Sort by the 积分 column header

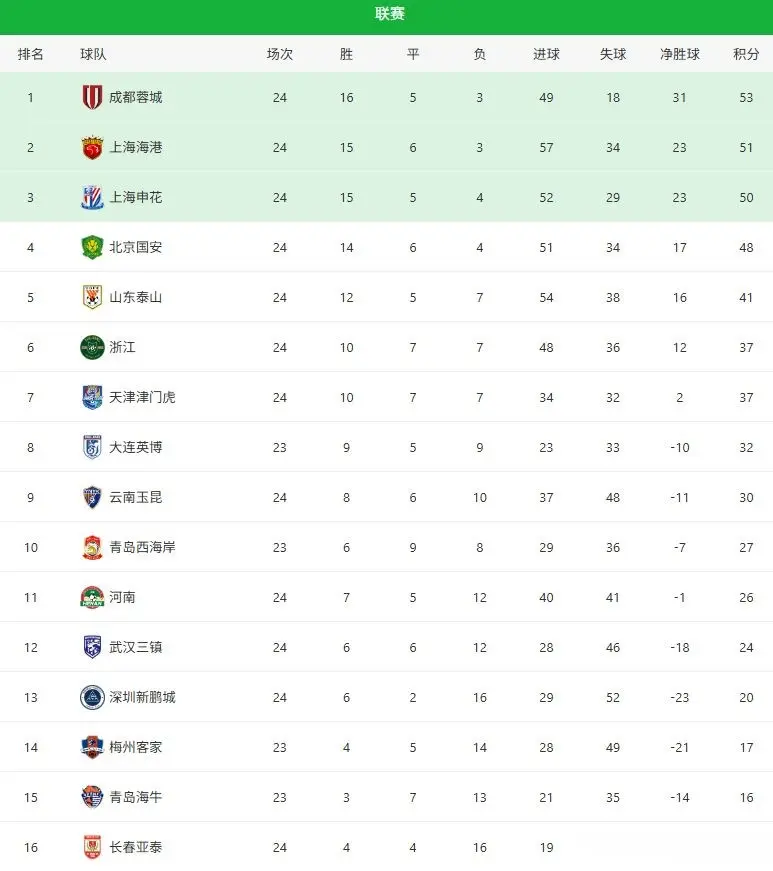(746, 54)
